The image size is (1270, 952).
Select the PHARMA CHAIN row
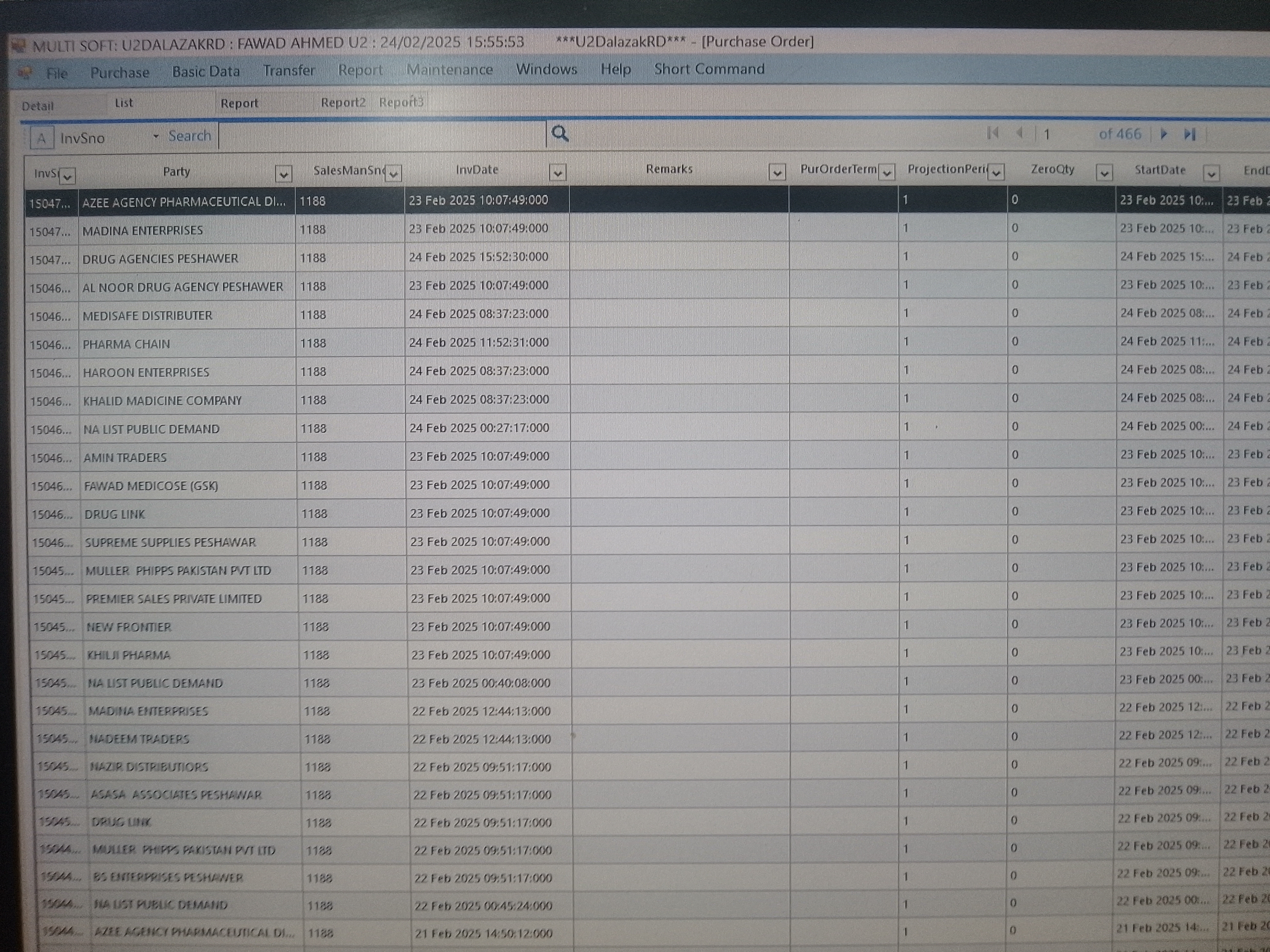point(126,344)
